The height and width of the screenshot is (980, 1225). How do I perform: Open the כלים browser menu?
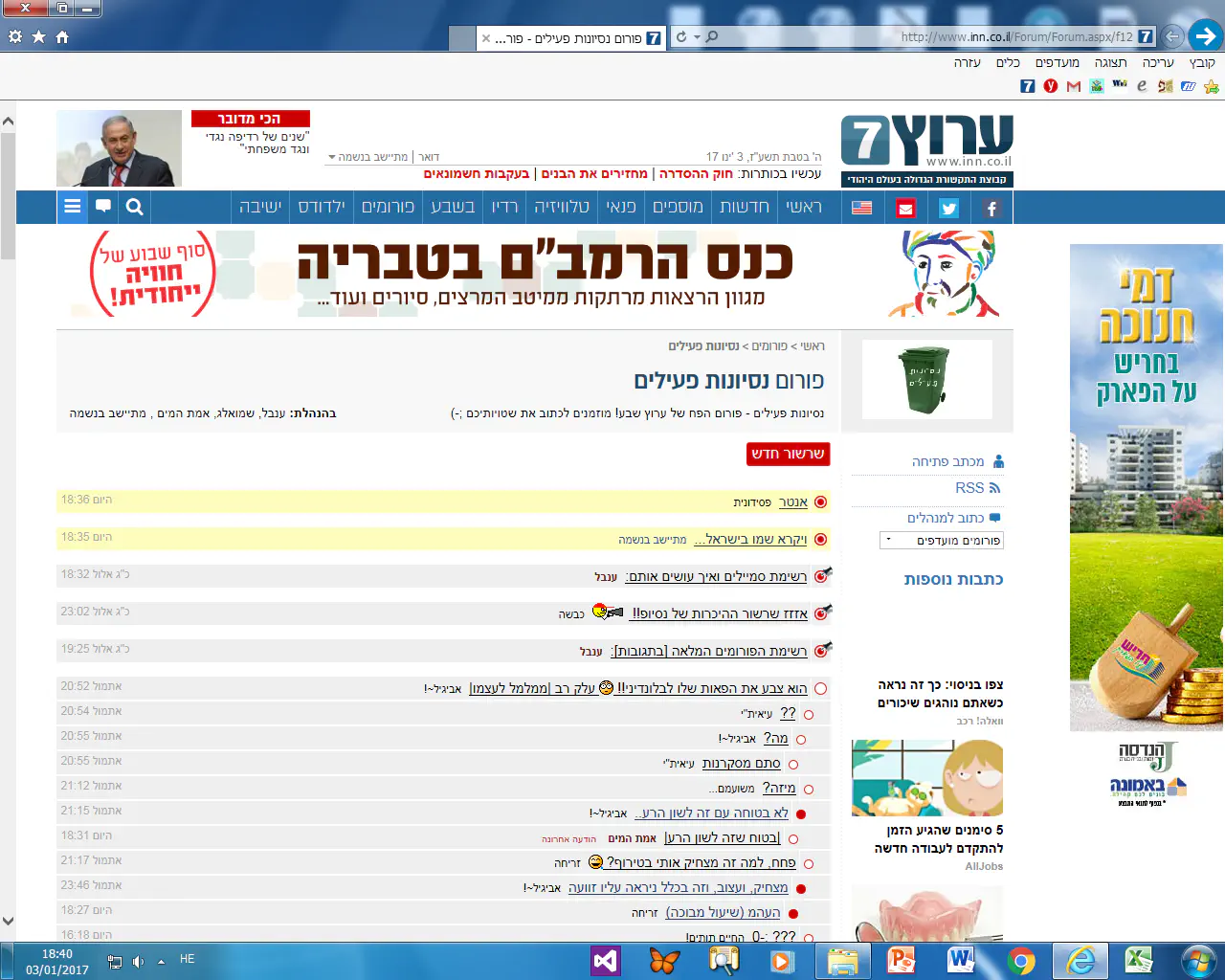coord(1008,62)
